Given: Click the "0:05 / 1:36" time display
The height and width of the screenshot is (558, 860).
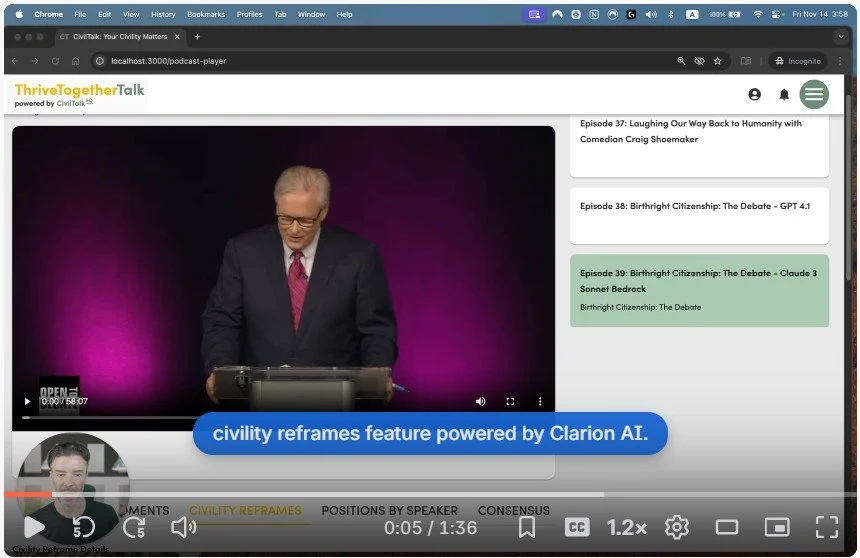Looking at the screenshot, I should point(431,528).
